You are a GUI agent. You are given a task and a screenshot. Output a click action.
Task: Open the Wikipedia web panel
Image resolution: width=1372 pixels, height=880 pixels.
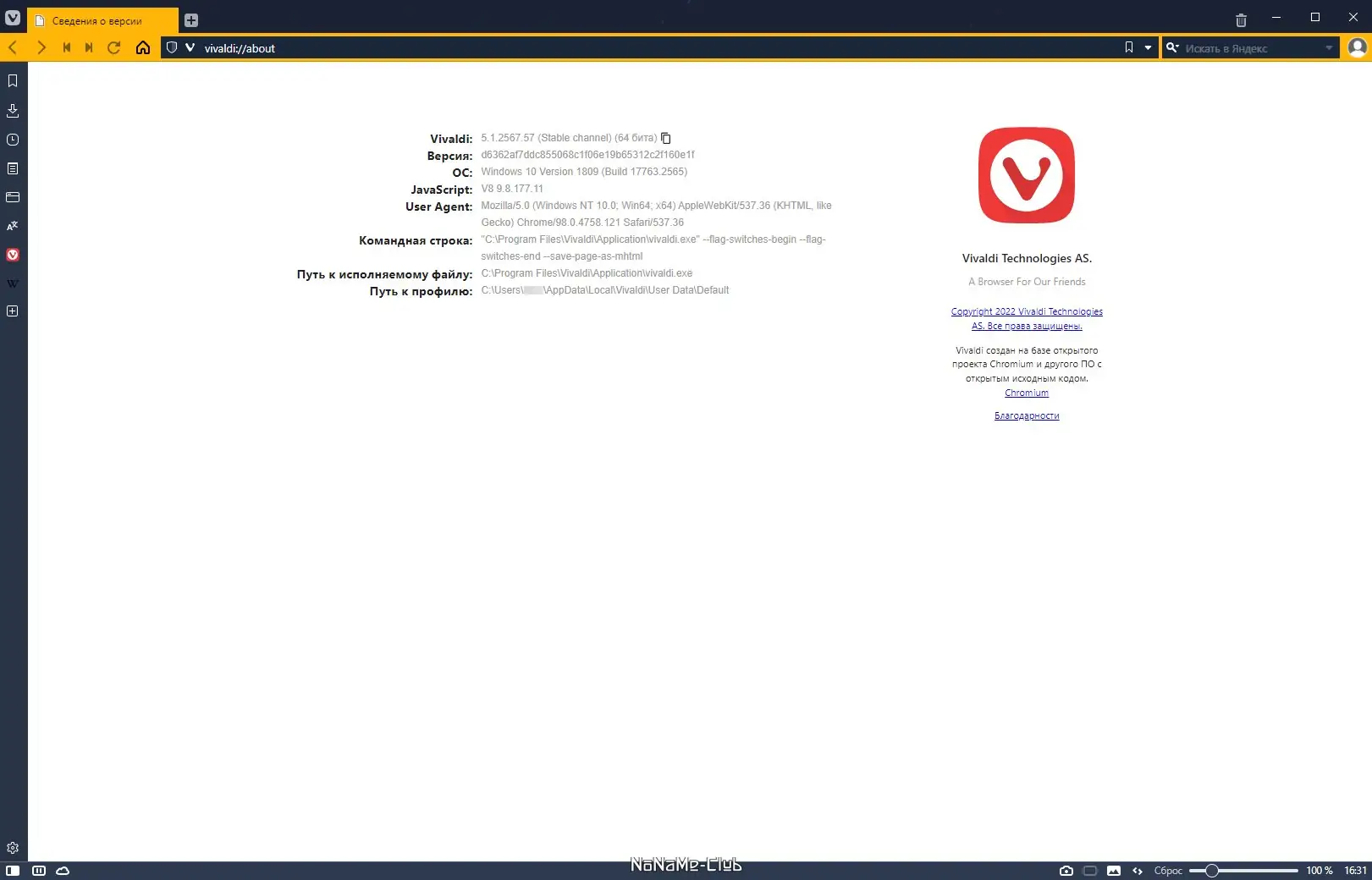point(13,283)
